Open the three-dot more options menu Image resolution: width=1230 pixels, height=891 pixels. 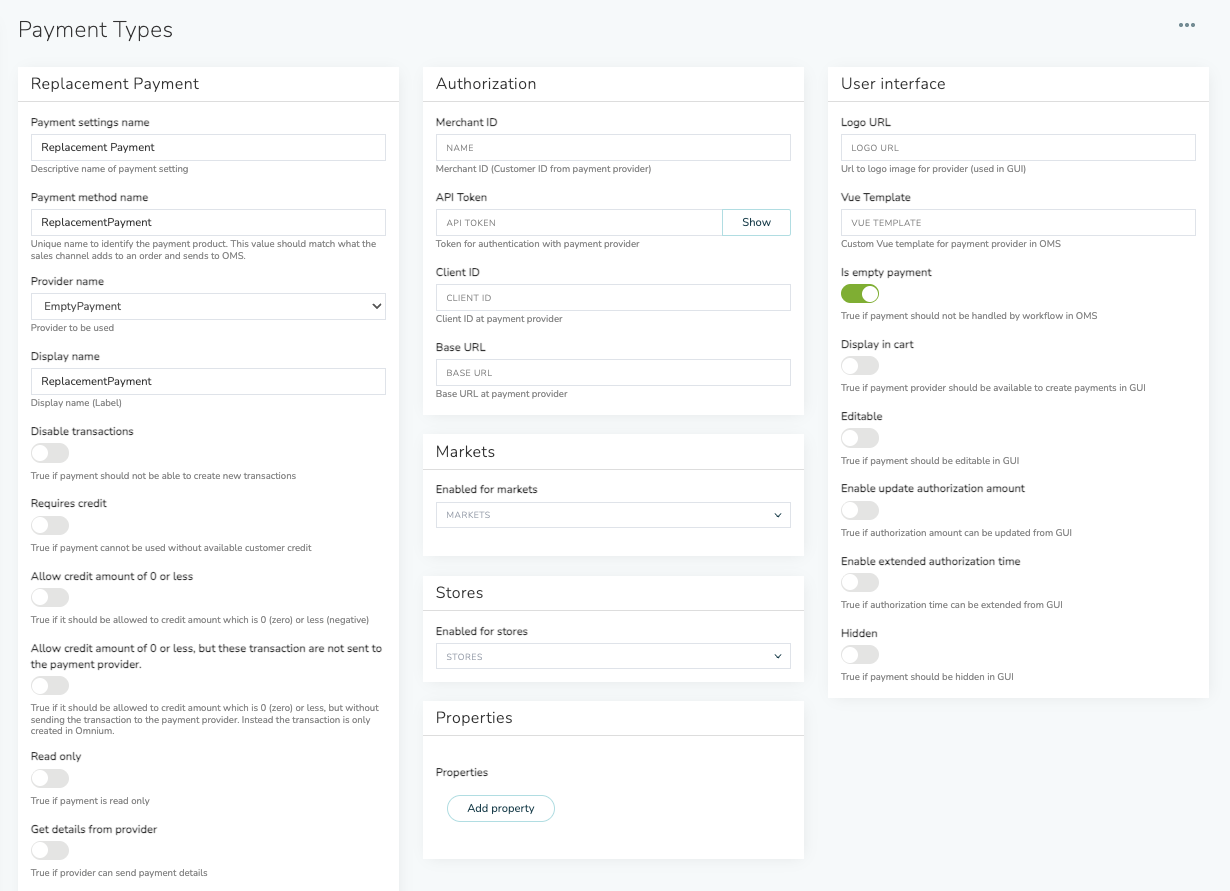pyautogui.click(x=1186, y=26)
